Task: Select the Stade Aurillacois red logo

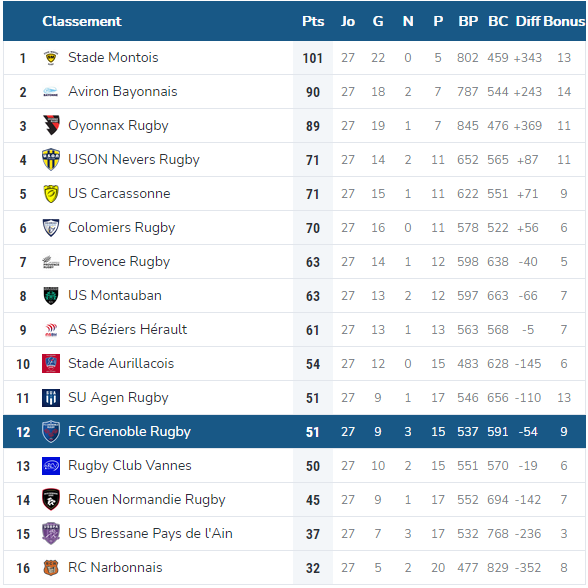Action: tap(51, 363)
